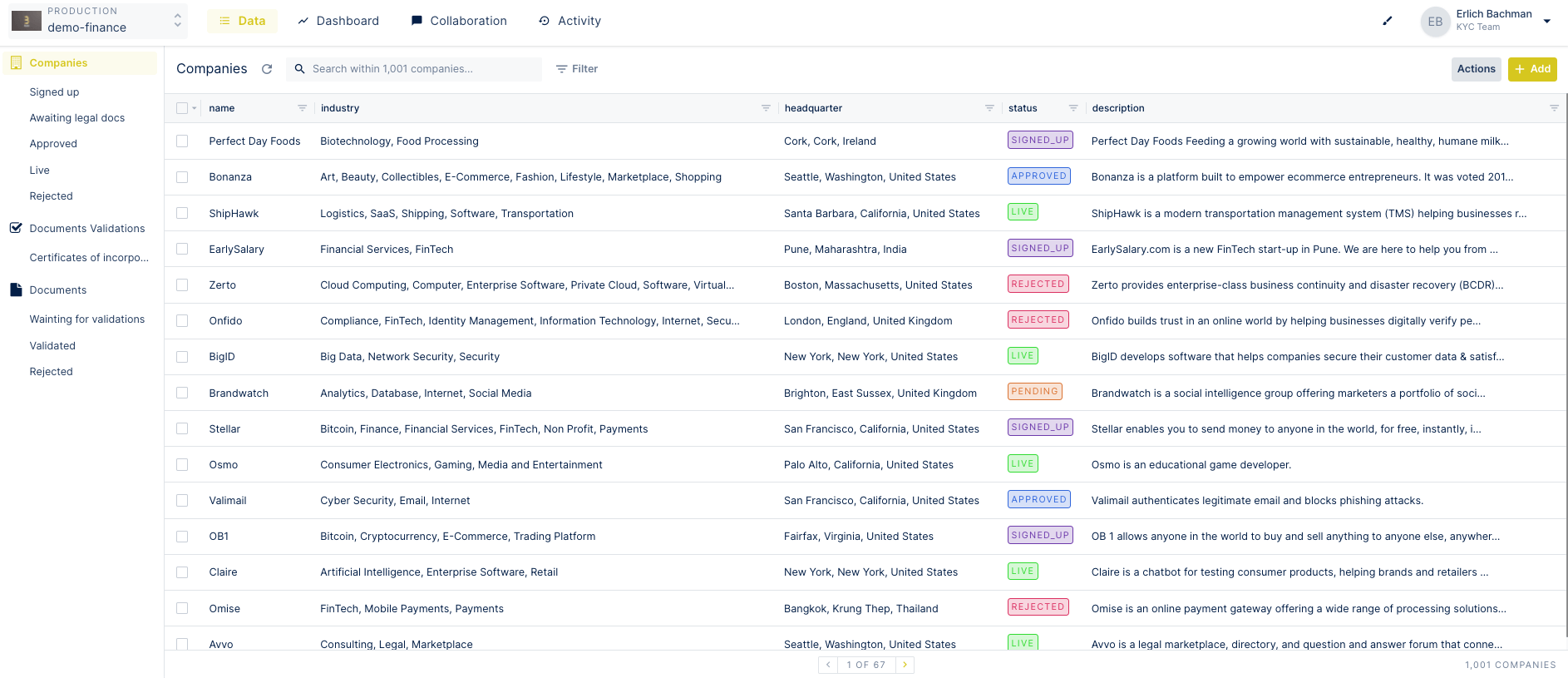Open Certificates of incorporation view
1568x678 pixels.
coord(89,258)
